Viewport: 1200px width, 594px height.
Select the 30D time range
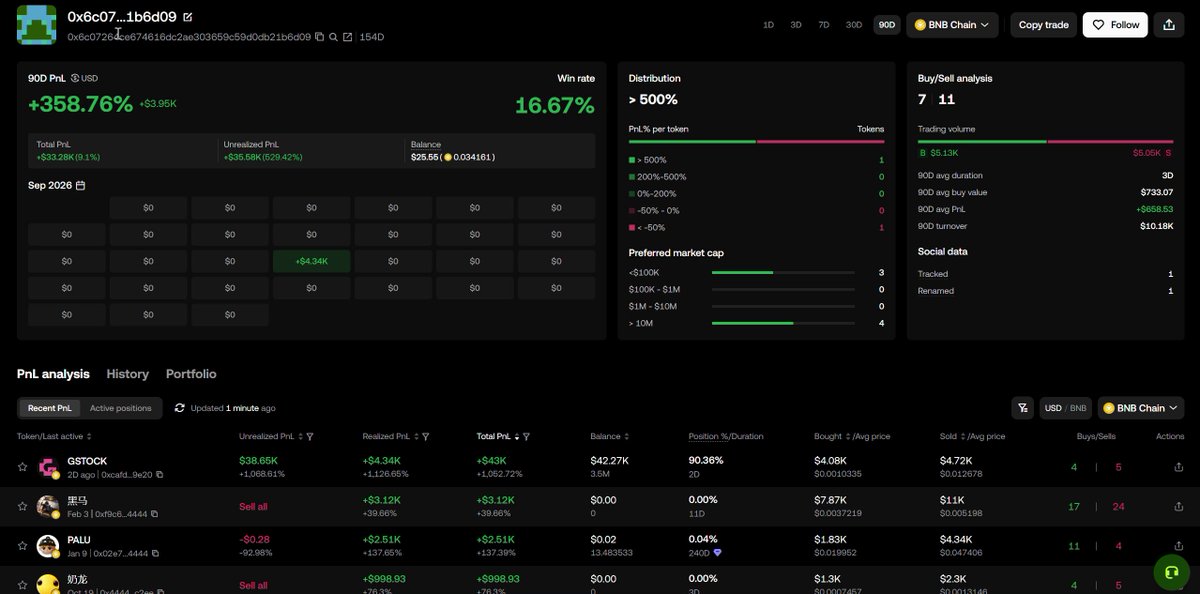854,25
